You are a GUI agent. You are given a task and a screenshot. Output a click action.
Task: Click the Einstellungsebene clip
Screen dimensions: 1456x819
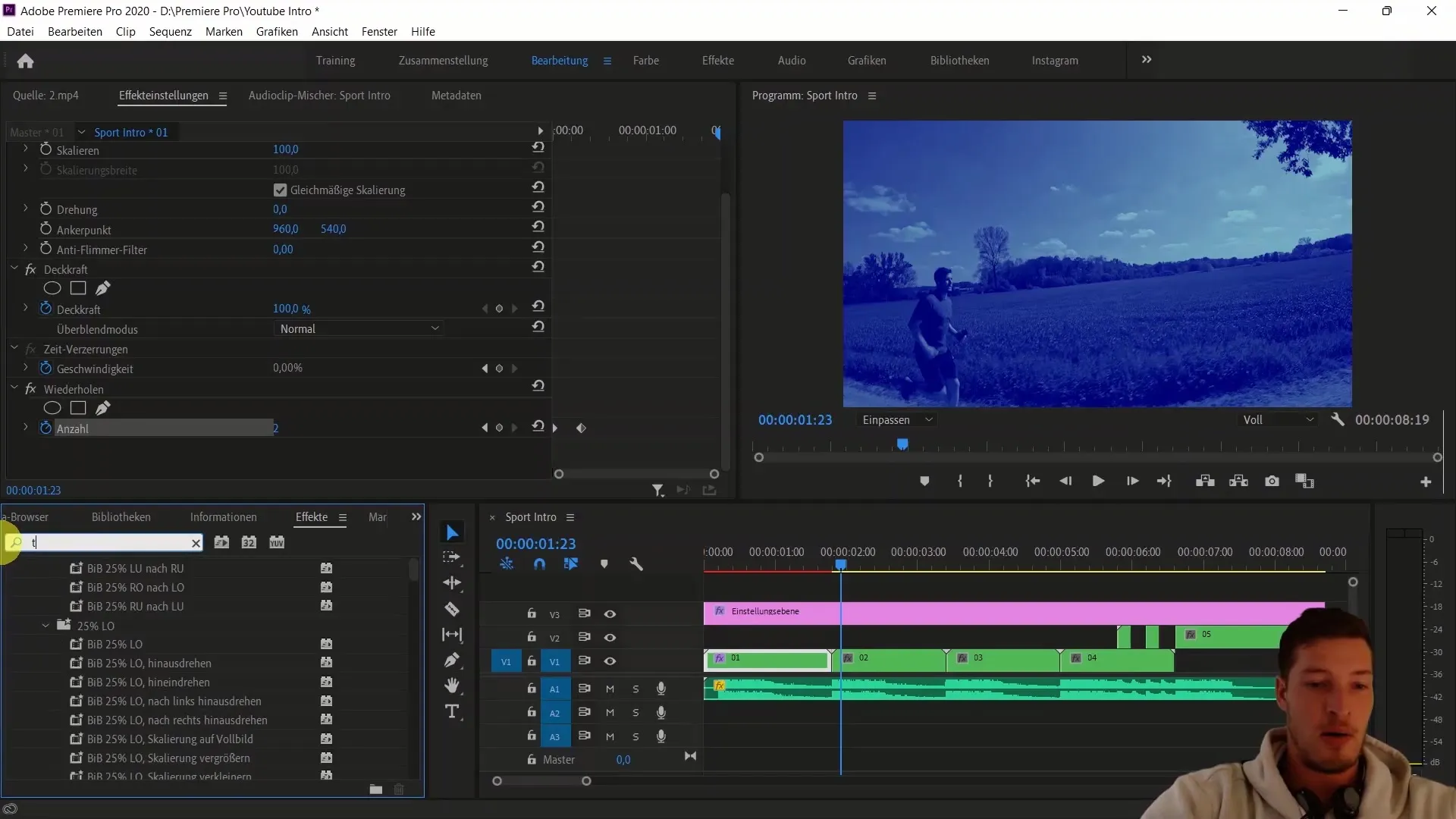[1014, 612]
